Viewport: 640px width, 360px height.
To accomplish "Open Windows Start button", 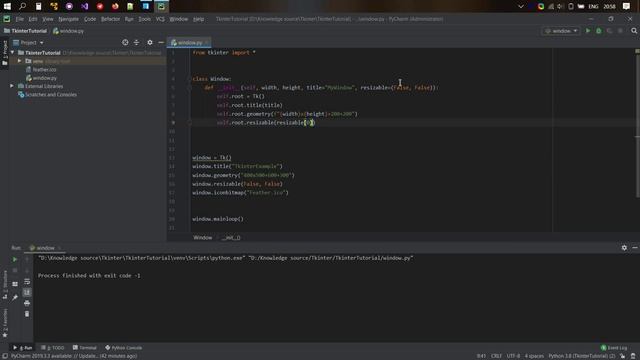I will click(x=7, y=6).
